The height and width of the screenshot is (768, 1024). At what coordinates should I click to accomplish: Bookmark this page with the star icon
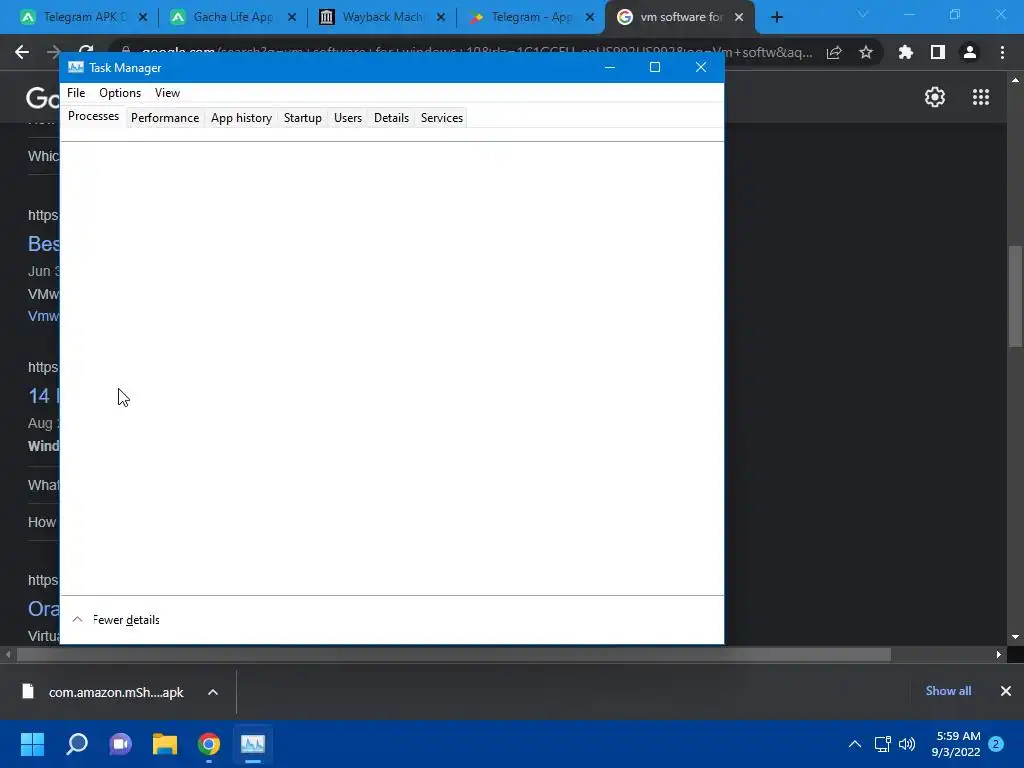click(866, 52)
